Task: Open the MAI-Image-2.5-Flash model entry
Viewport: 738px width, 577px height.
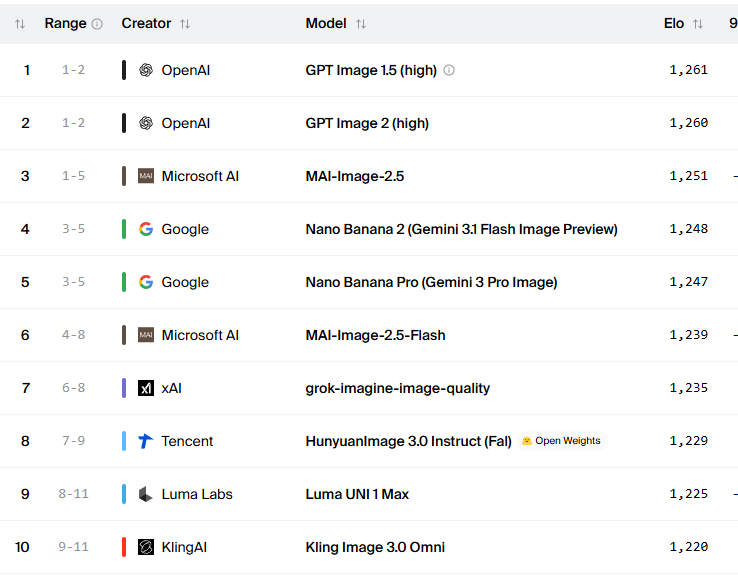Action: (x=375, y=335)
